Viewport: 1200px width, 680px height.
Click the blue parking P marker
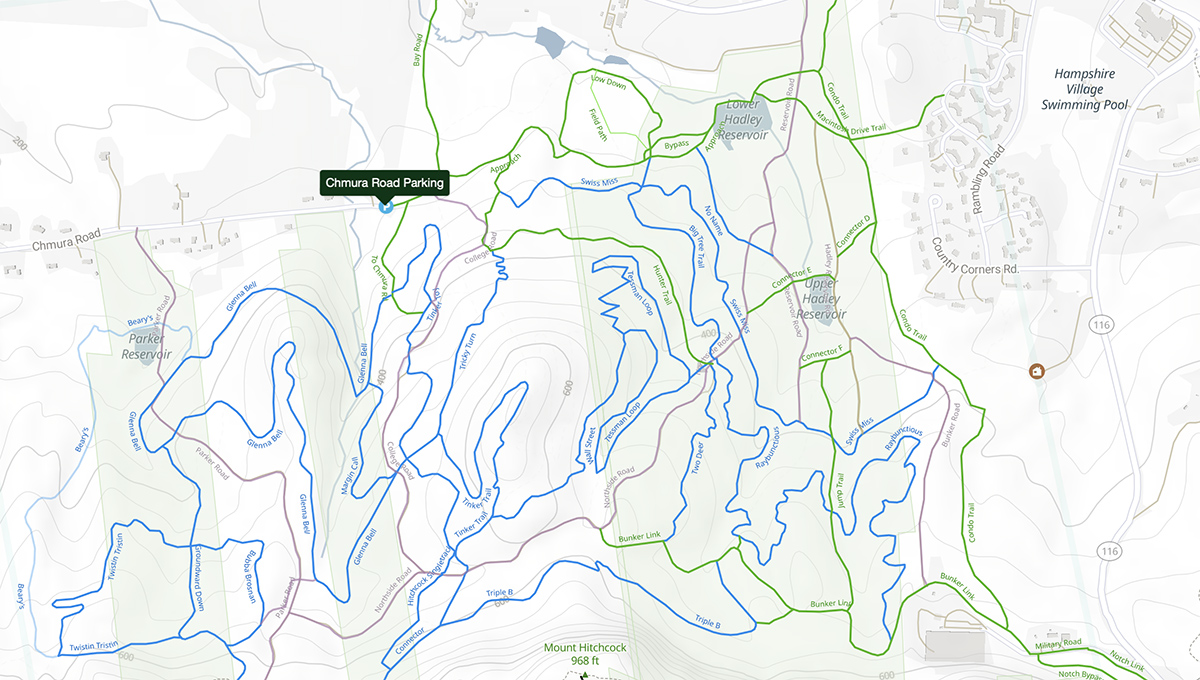tap(384, 206)
